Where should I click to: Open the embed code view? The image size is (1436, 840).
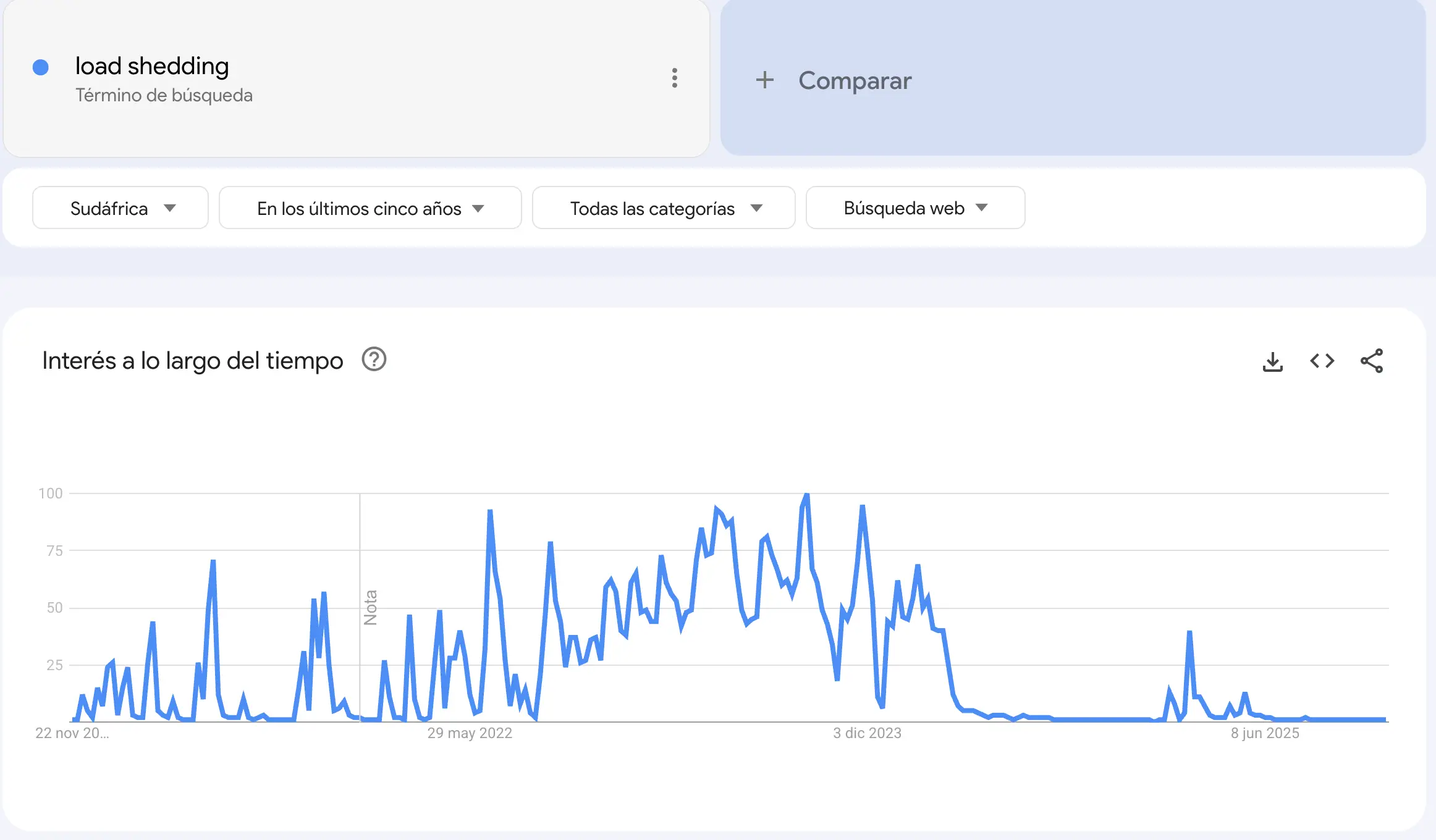(1322, 361)
